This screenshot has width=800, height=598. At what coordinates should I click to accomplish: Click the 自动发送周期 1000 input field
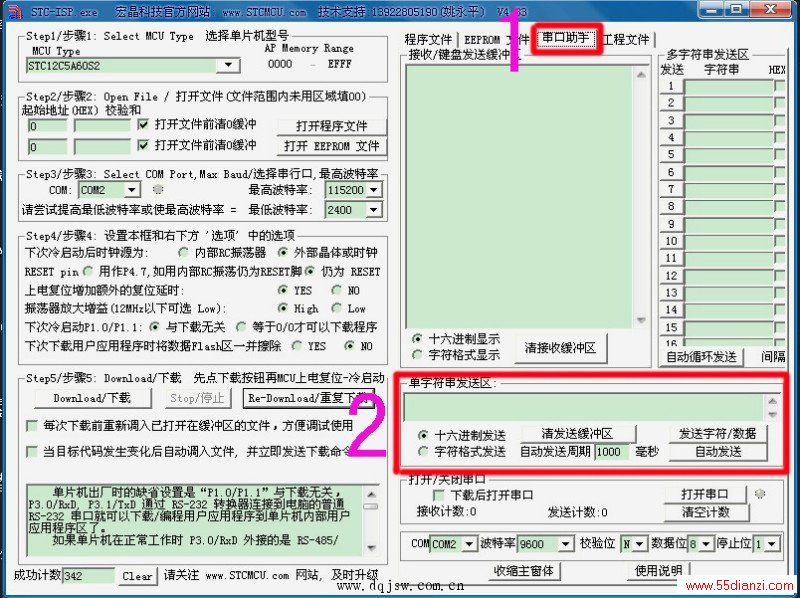611,452
